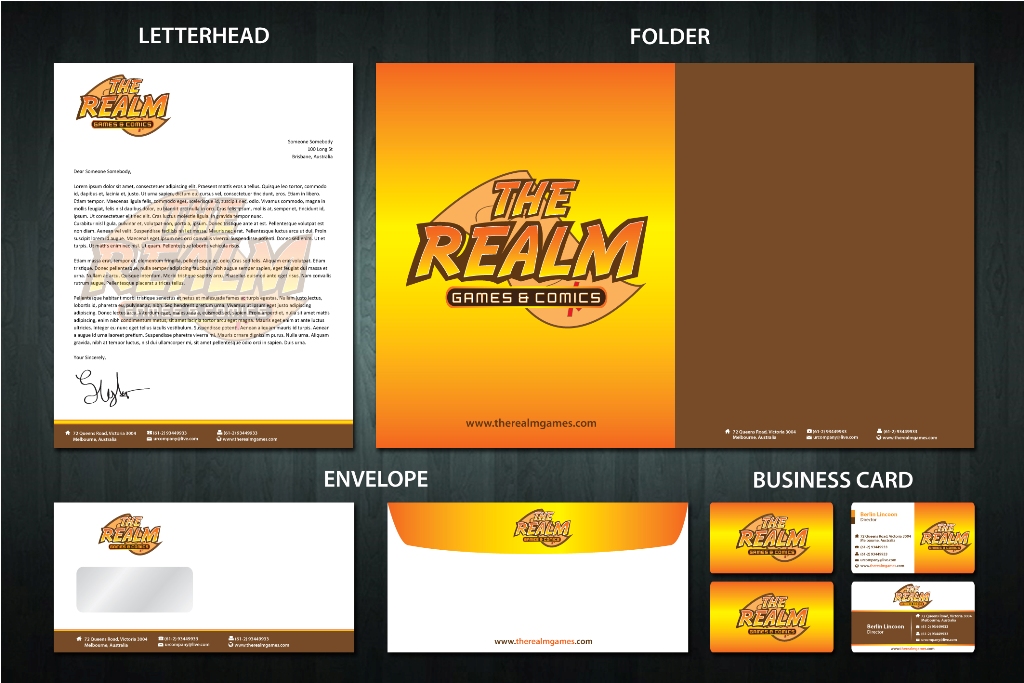Click the transparent address window on the envelope
The height and width of the screenshot is (683, 1024).
pos(134,589)
